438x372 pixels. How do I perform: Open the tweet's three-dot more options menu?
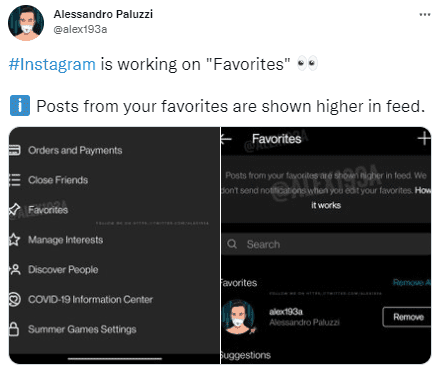click(424, 15)
